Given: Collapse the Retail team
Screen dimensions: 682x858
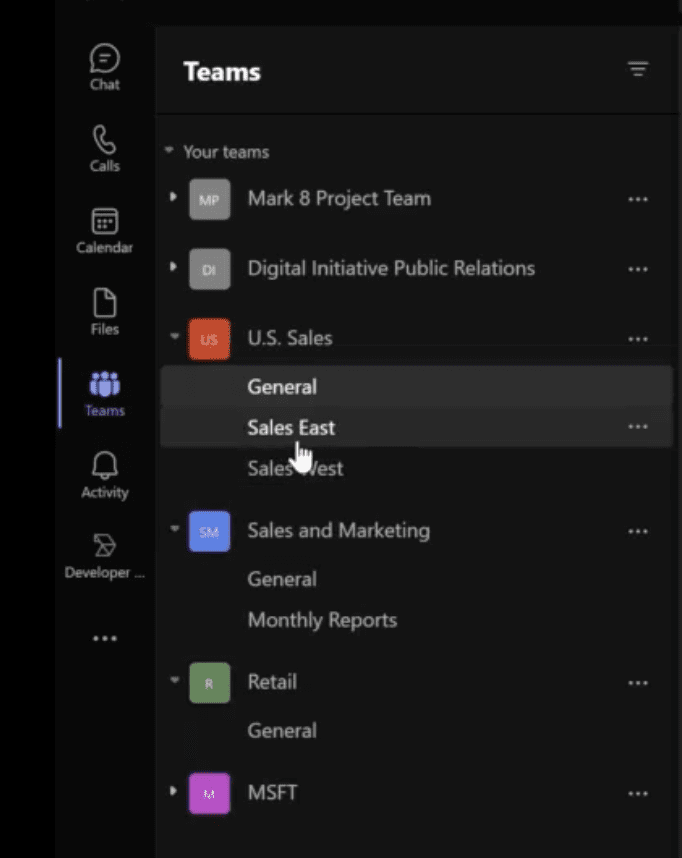Looking at the screenshot, I should 175,680.
